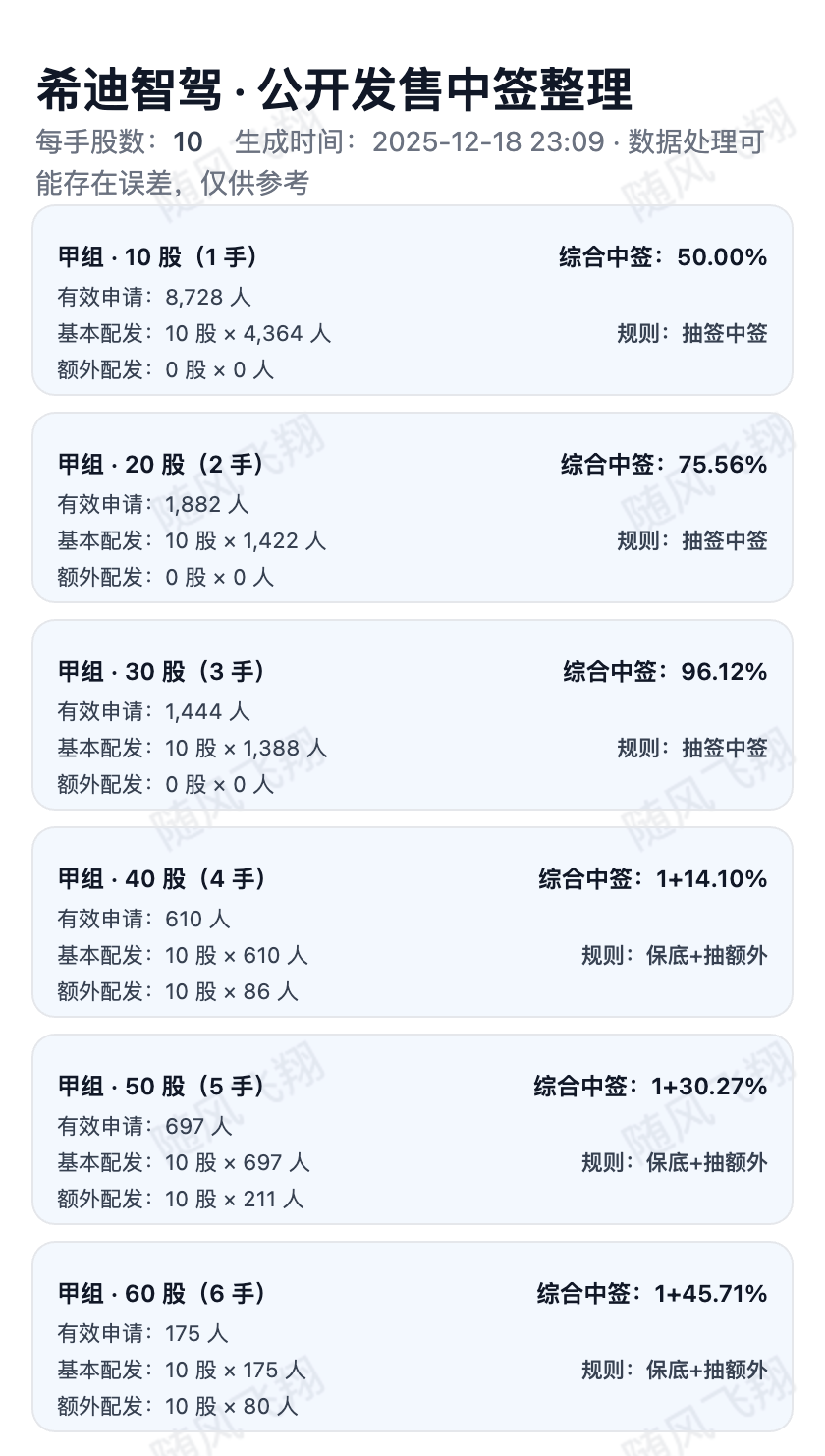Select the 甲组 · 20 股（2 手） heading
The image size is (825, 1456).
pyautogui.click(x=161, y=465)
